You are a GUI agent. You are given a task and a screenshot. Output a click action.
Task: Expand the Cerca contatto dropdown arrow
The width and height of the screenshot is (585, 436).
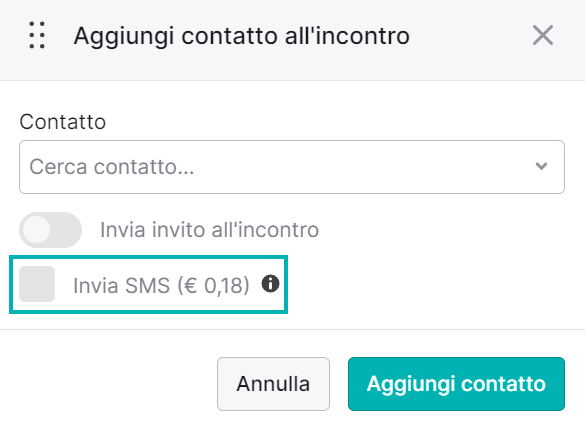click(x=541, y=166)
